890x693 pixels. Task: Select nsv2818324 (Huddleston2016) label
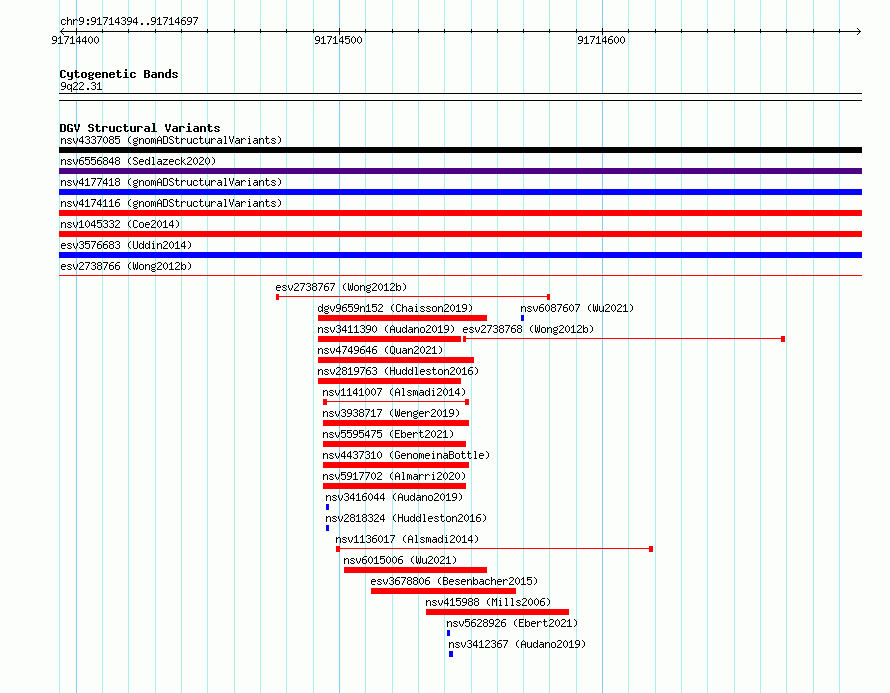[406, 518]
